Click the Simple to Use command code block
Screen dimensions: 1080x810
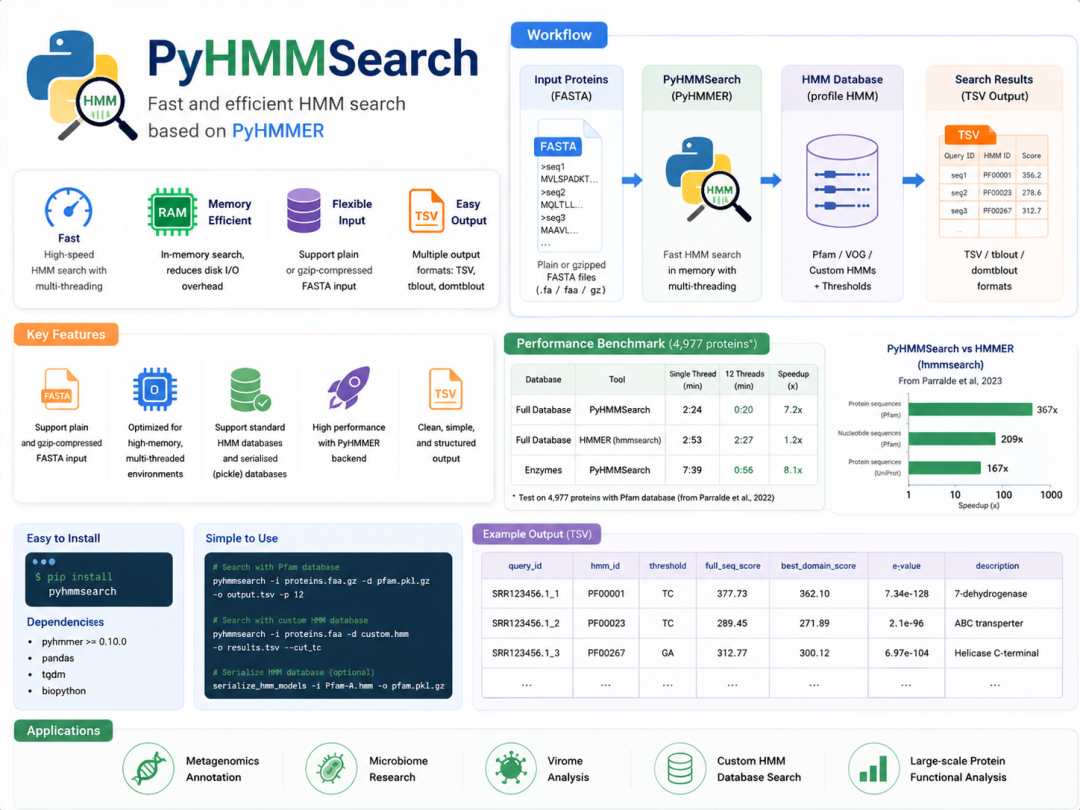point(328,625)
